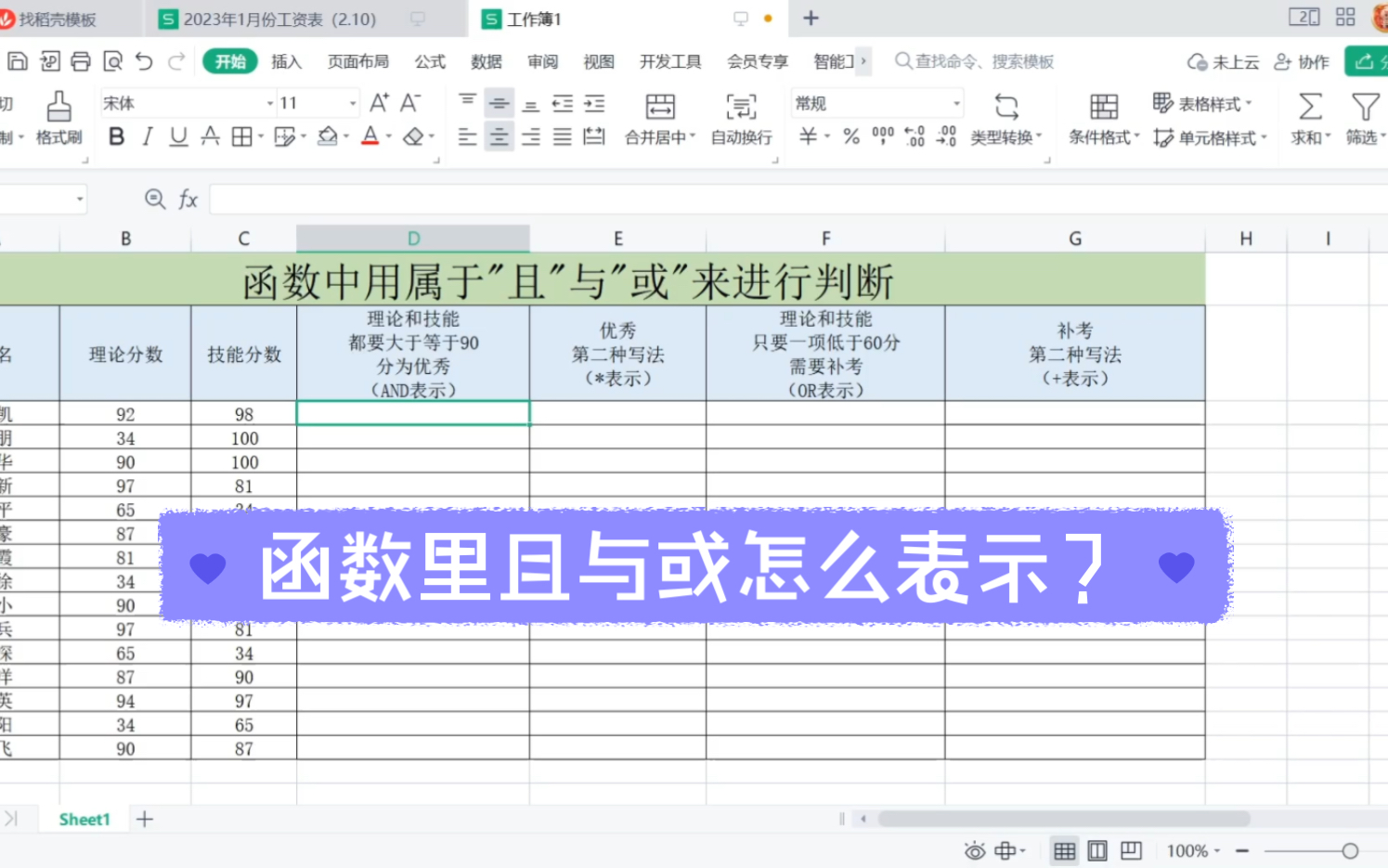
Task: Open font name dropdown 宋体
Action: (x=270, y=103)
